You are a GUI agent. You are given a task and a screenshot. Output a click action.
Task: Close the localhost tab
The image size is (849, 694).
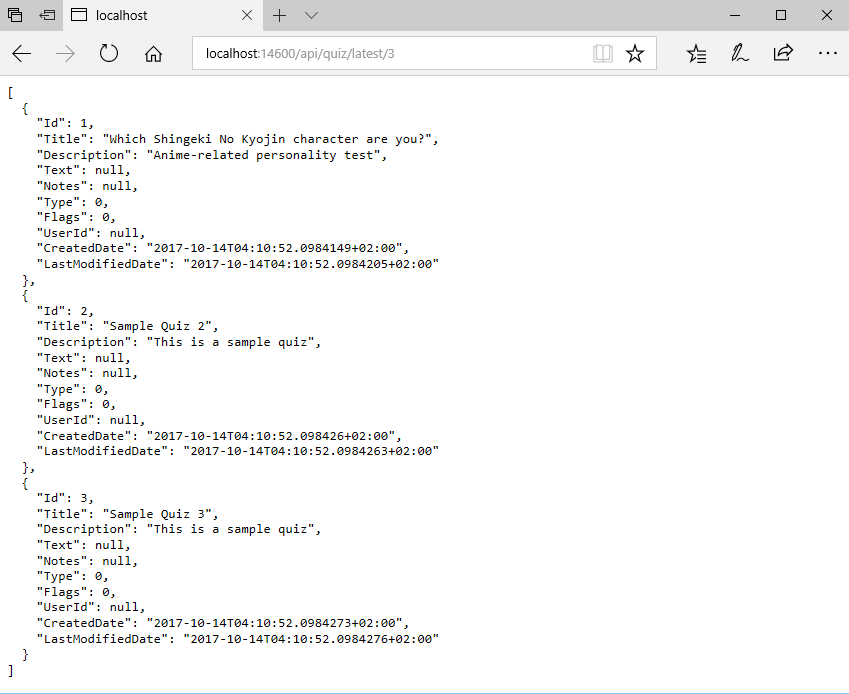(247, 15)
